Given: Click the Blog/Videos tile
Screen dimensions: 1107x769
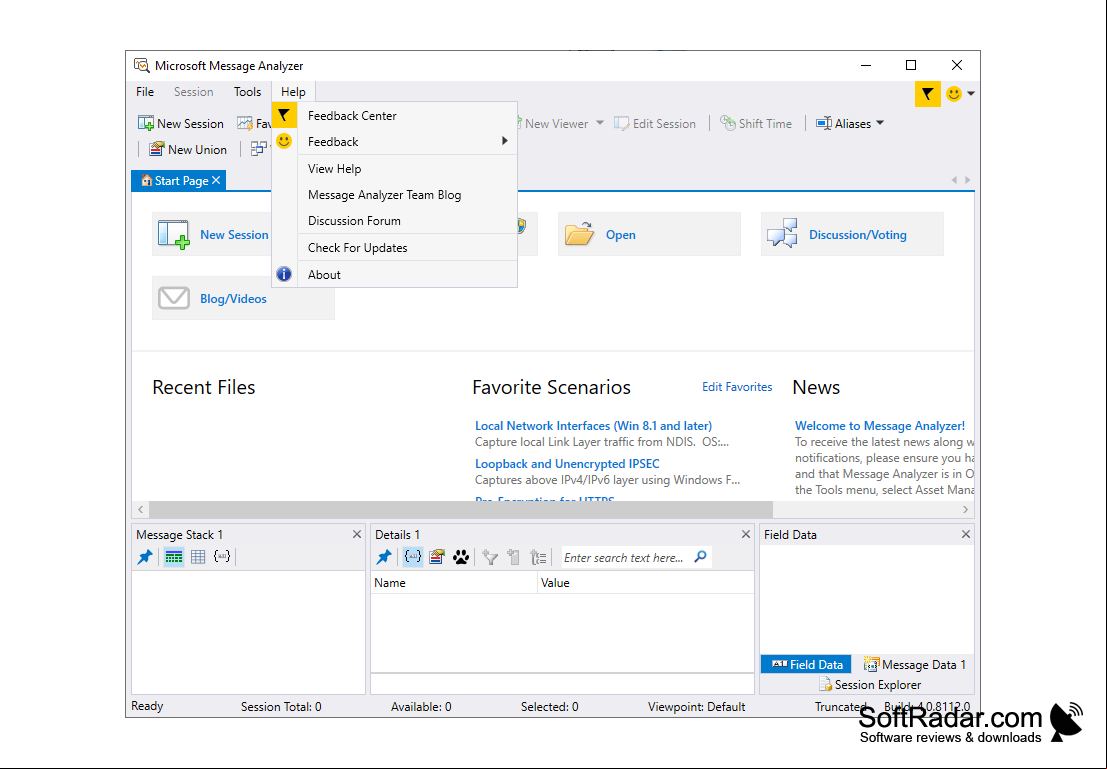Looking at the screenshot, I should 243,299.
